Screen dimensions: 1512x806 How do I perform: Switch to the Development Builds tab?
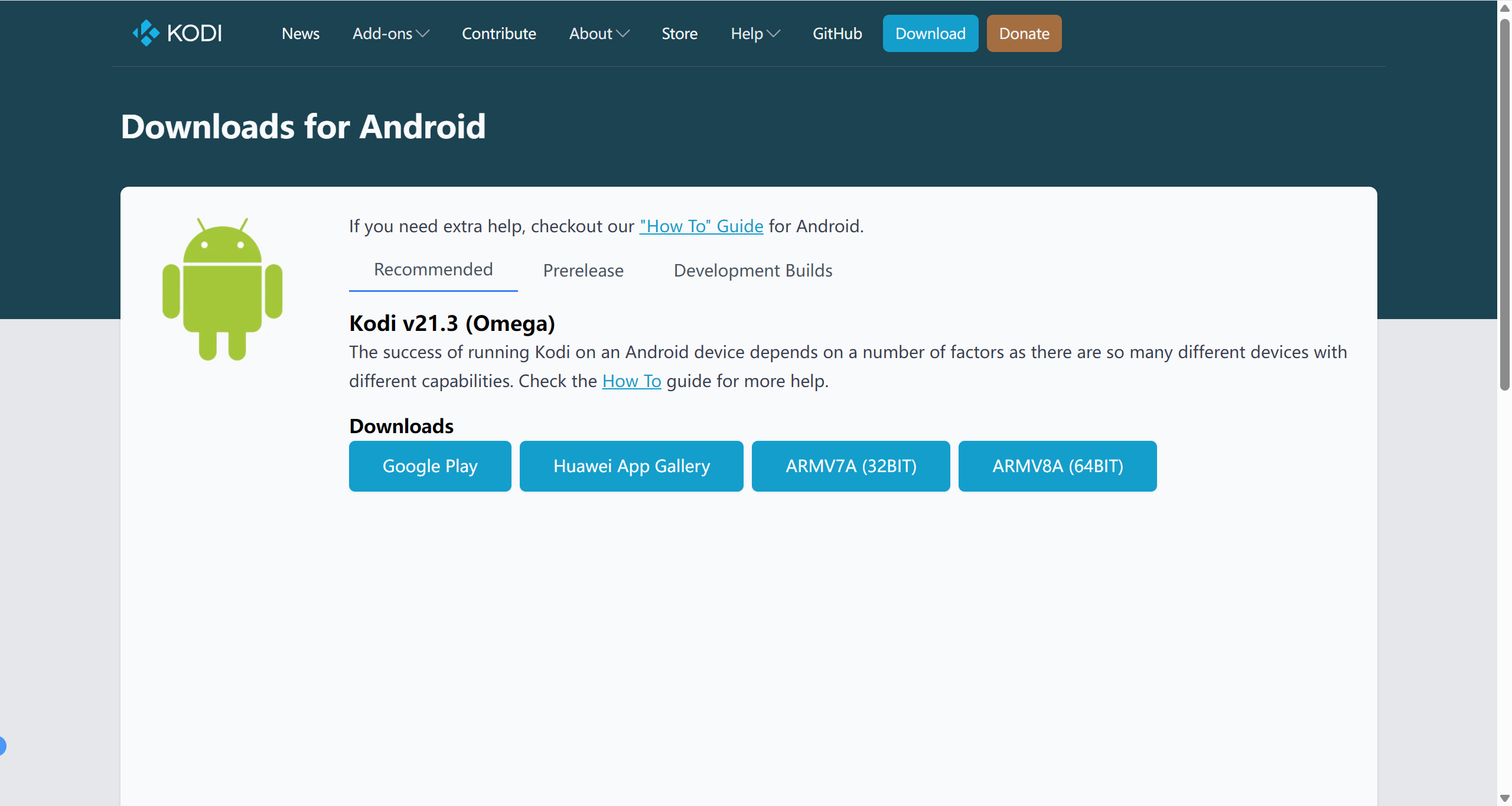pyautogui.click(x=753, y=271)
